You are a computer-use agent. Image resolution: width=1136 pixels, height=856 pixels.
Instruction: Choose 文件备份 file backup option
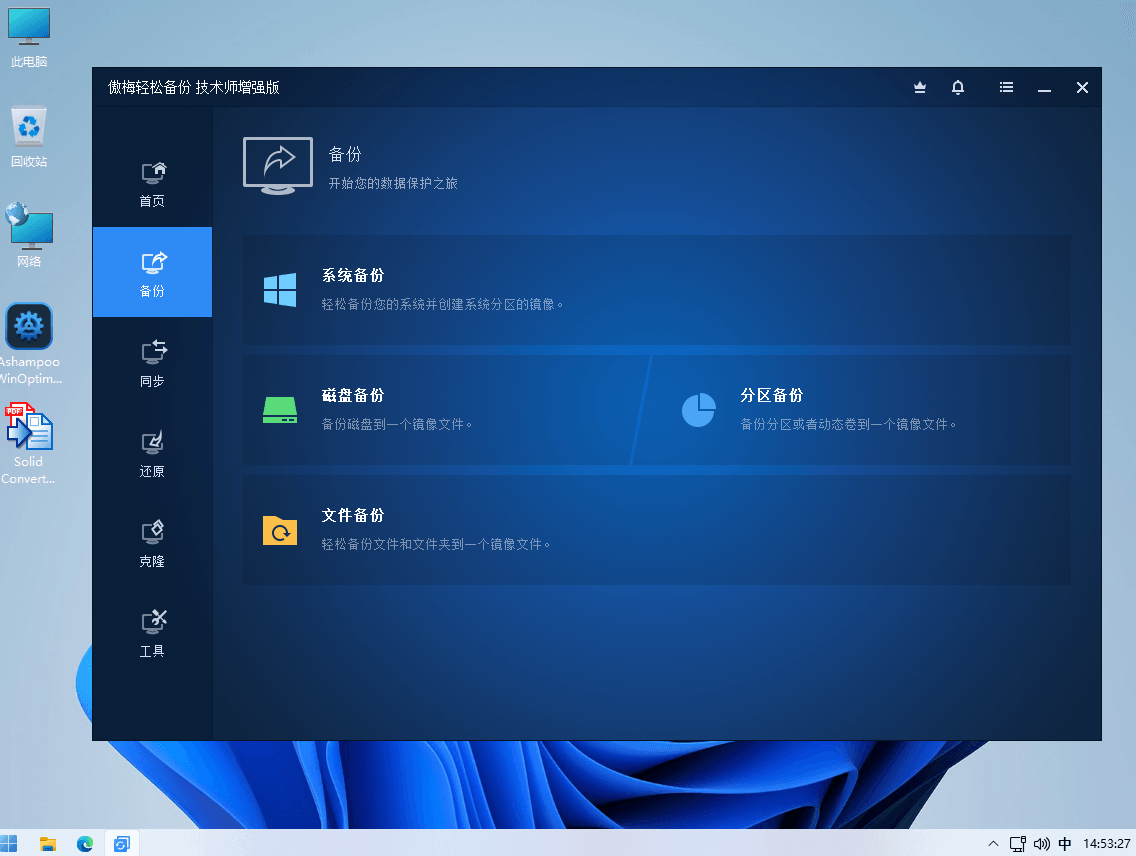(657, 530)
